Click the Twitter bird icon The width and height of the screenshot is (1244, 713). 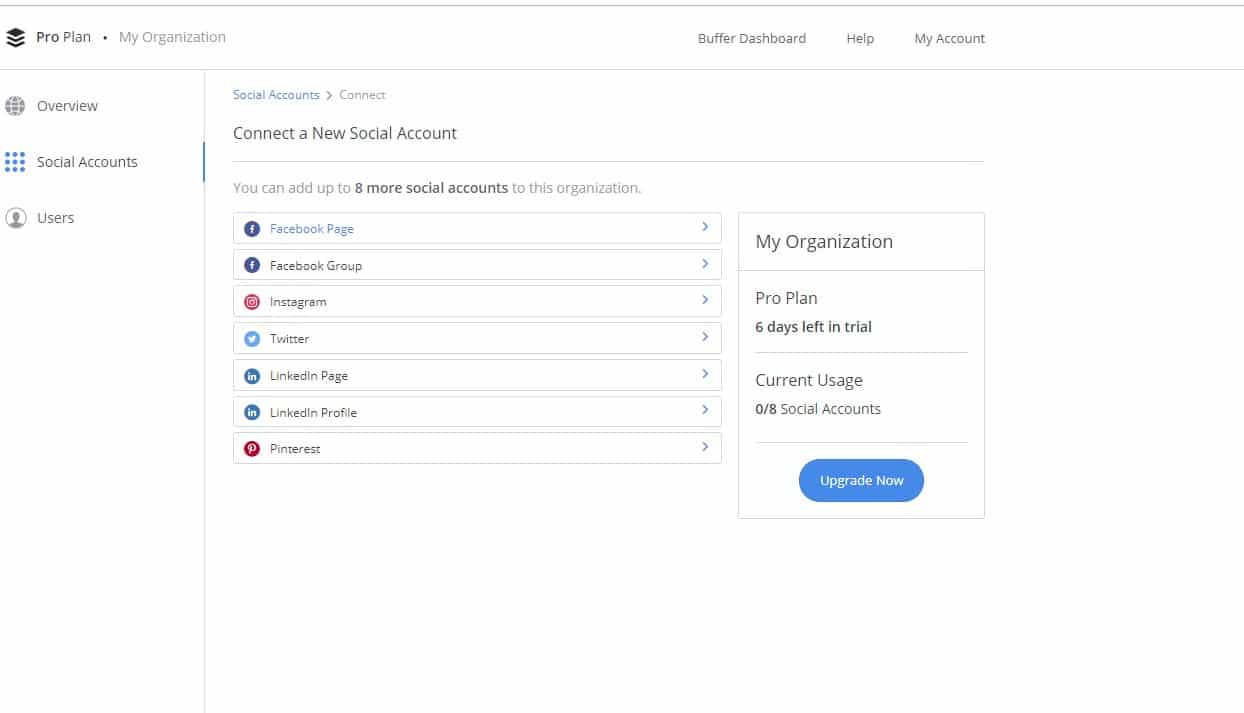[x=252, y=339]
